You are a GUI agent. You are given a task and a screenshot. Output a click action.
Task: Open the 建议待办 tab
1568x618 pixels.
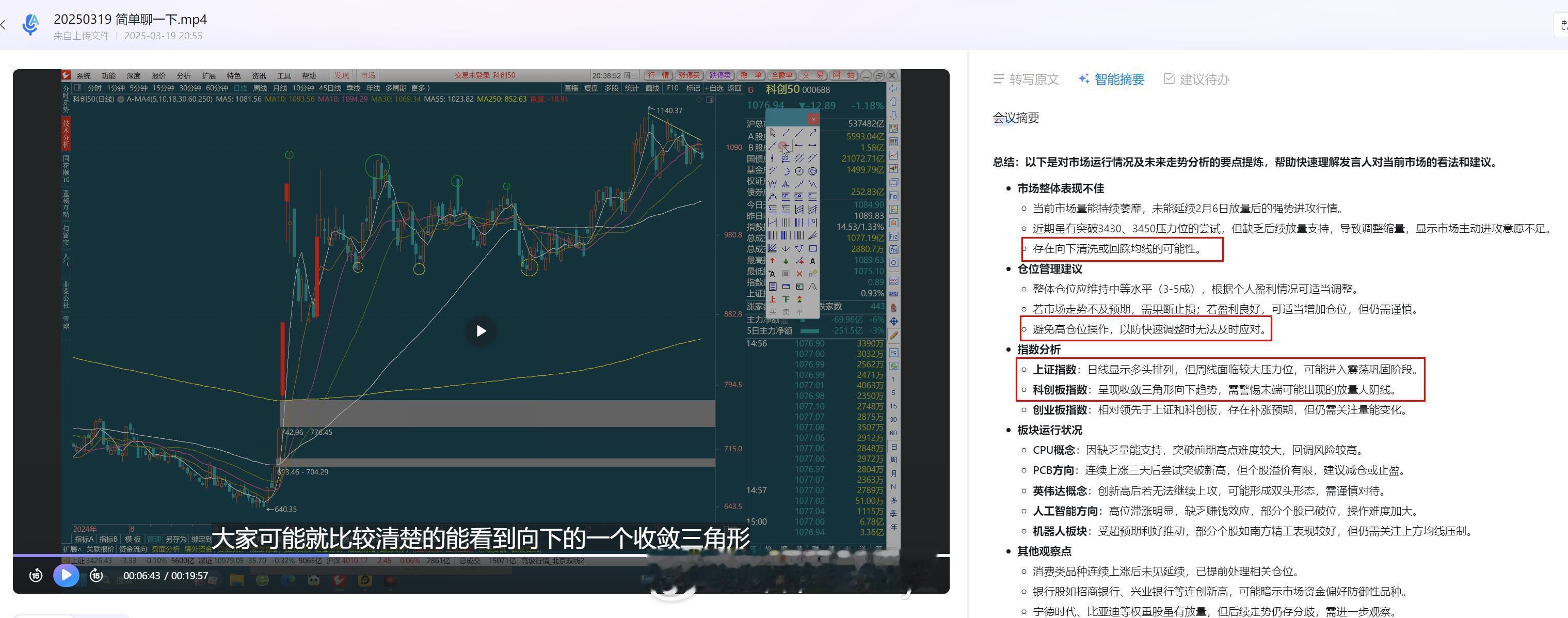tap(1197, 79)
